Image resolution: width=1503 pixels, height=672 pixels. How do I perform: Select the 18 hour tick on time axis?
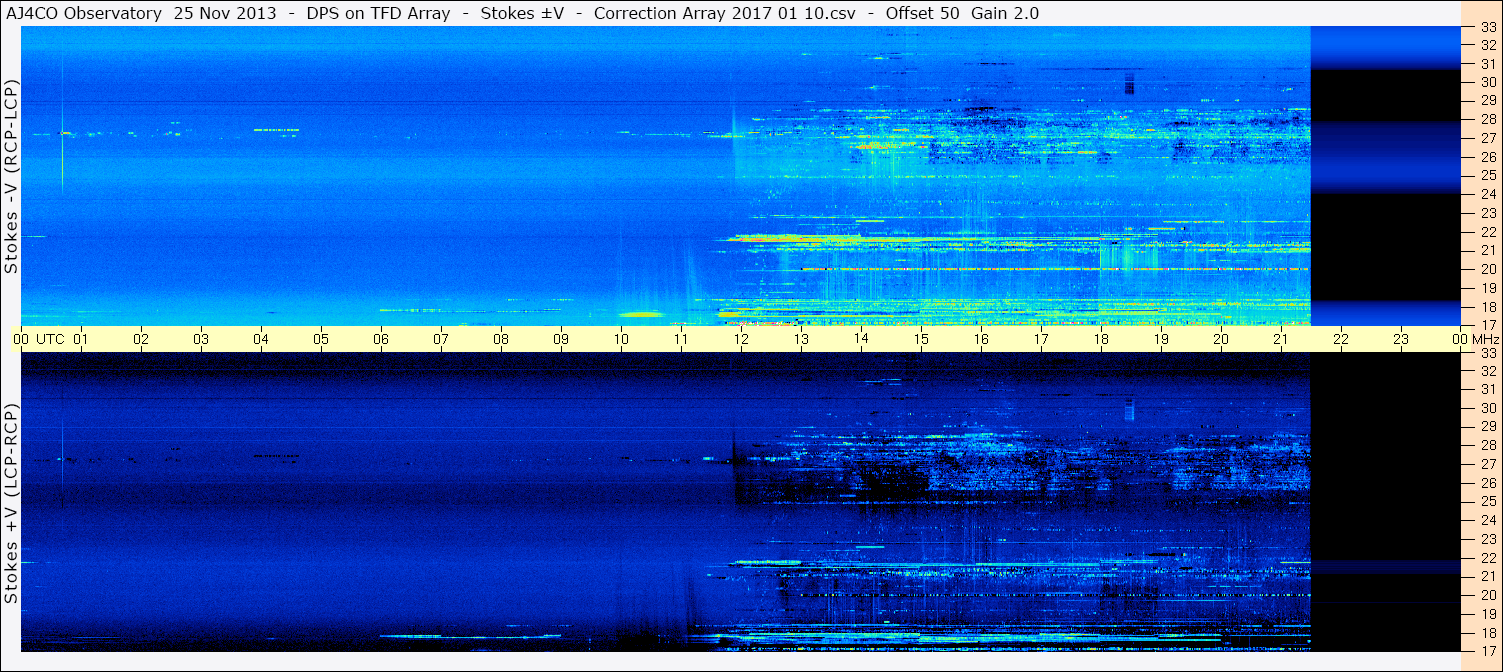coord(1101,339)
